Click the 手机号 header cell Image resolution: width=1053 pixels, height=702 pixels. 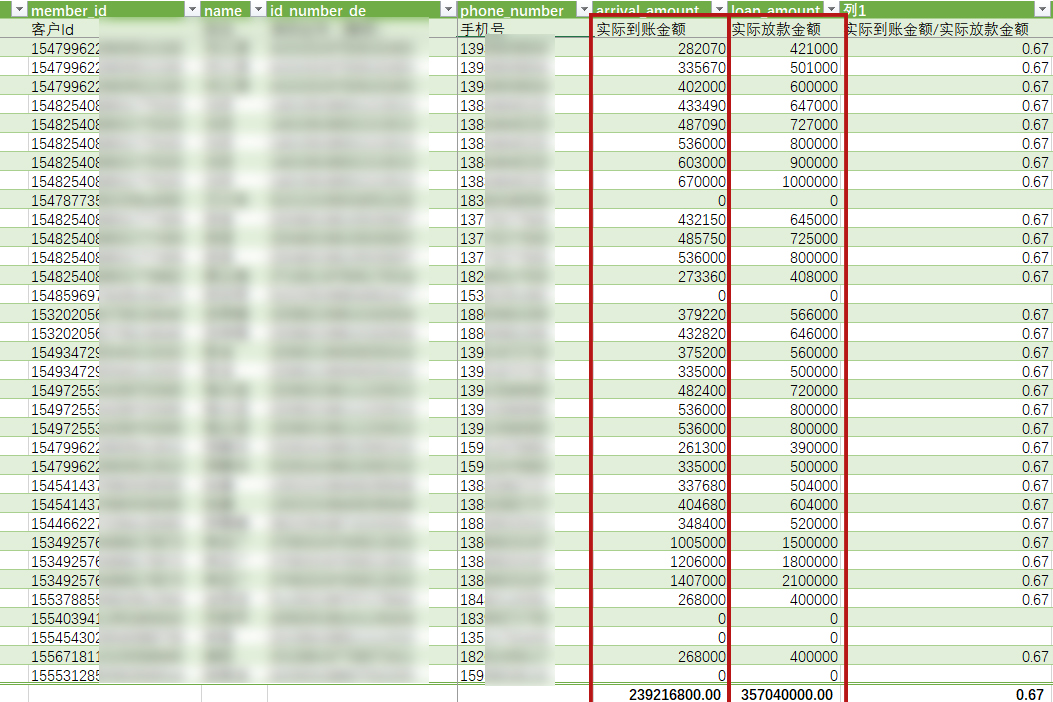(524, 29)
